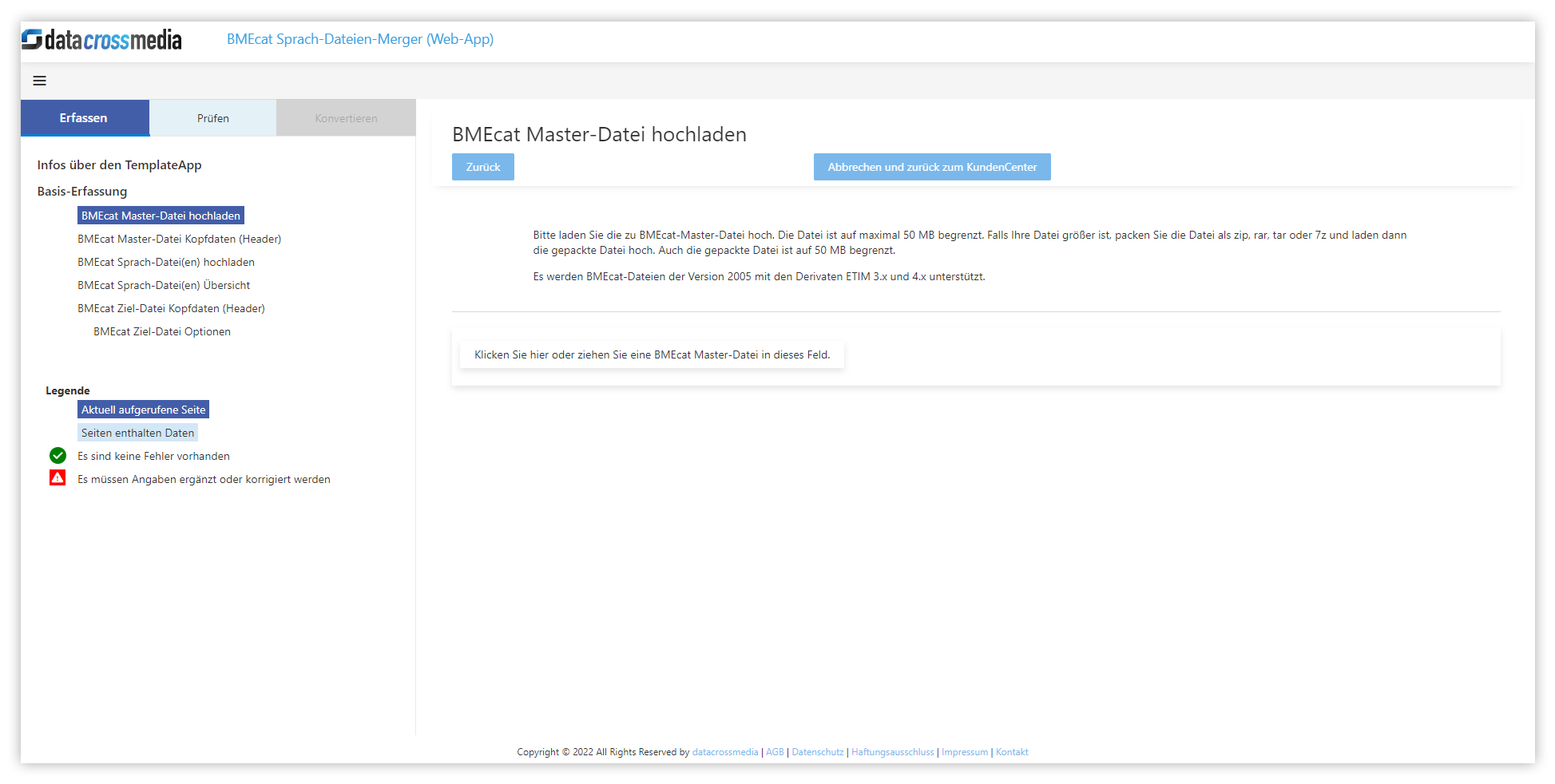The image size is (1555, 784).
Task: Click the 'Aktuell aufgerufene Seite' legend label
Action: [144, 410]
